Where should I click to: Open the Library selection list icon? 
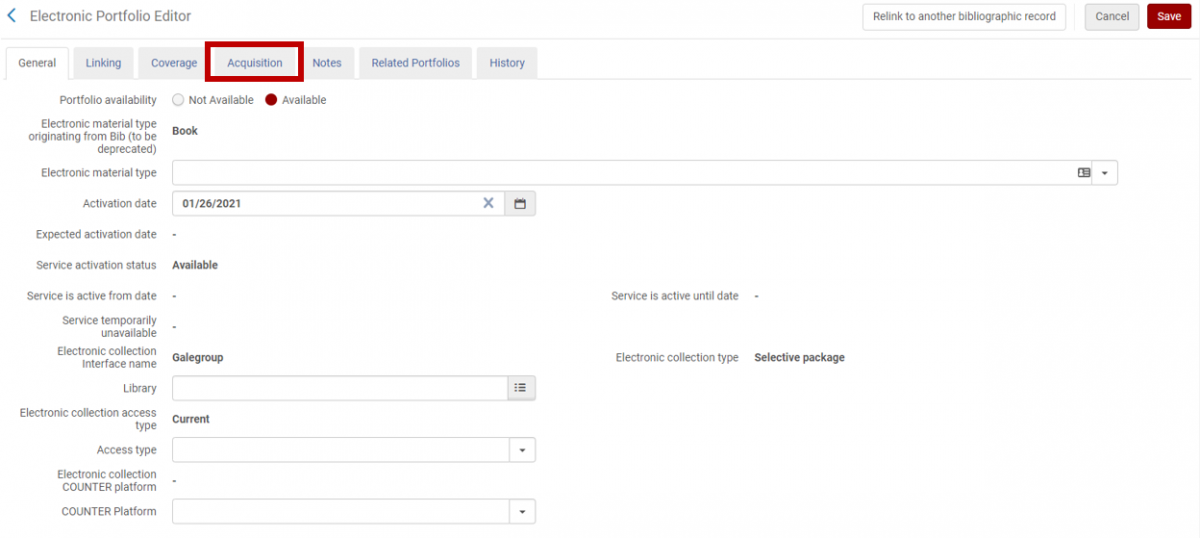(520, 388)
